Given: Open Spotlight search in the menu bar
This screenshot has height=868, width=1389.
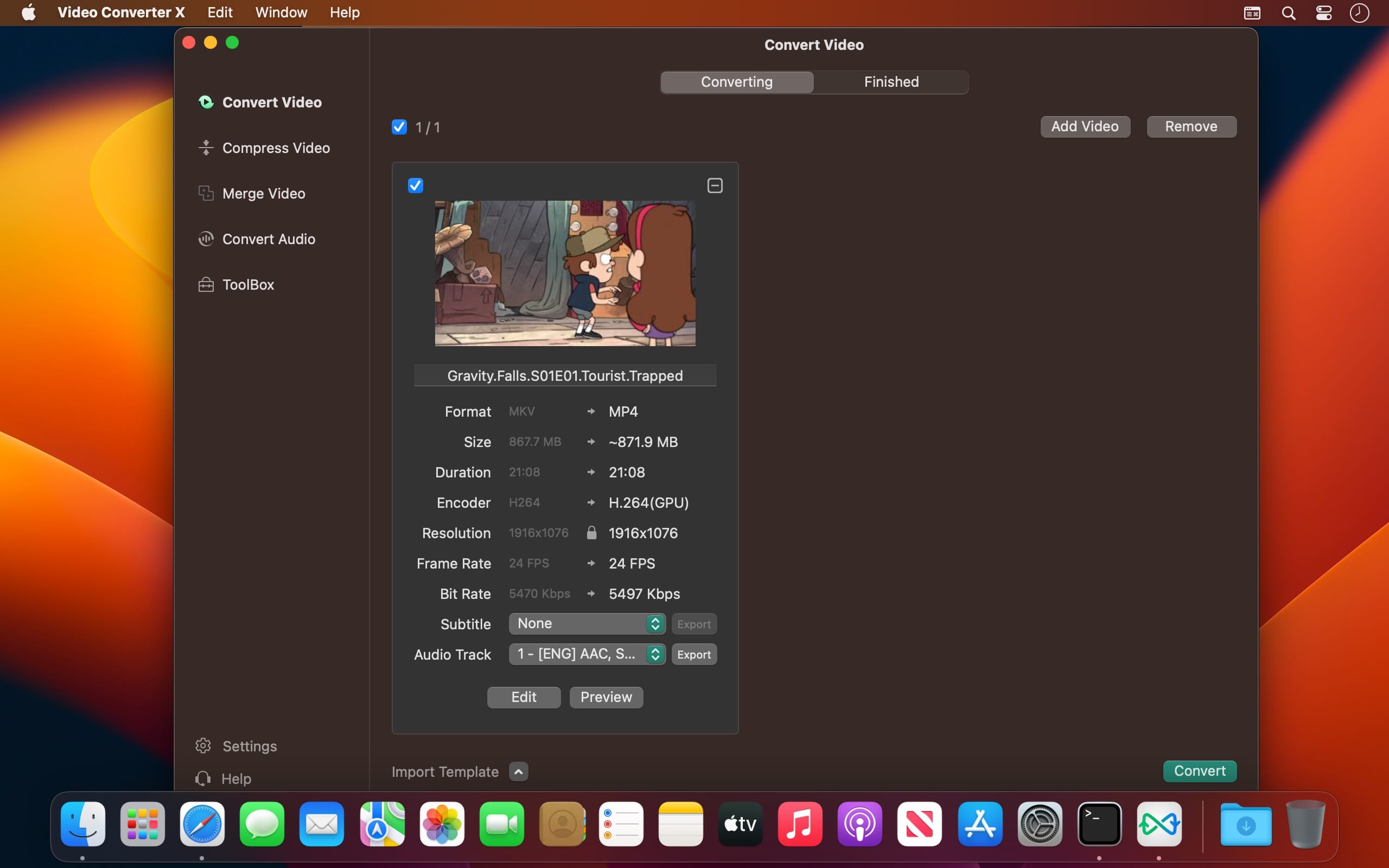Looking at the screenshot, I should coord(1288,12).
